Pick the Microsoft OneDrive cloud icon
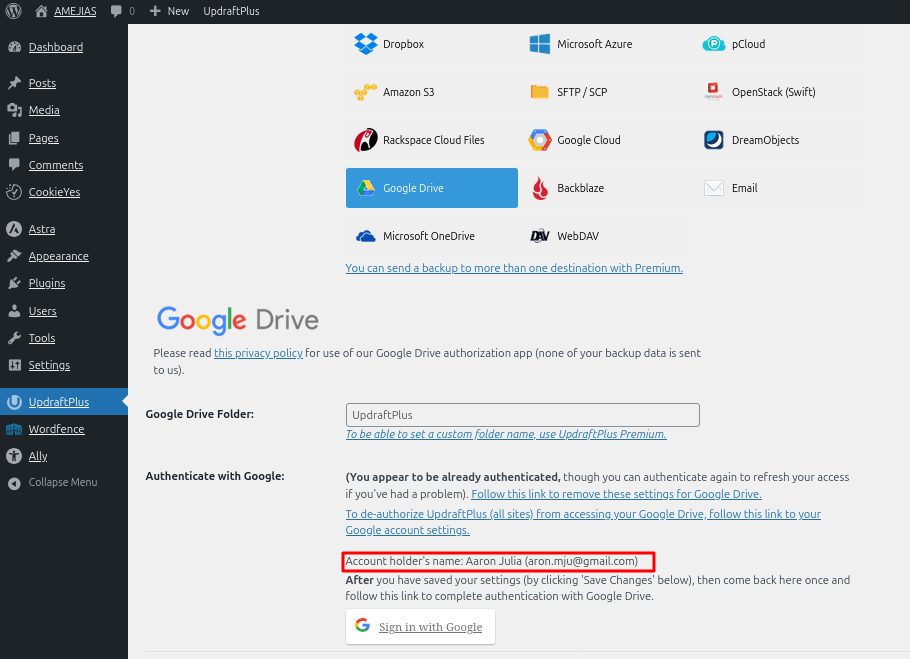910x659 pixels. pos(365,236)
